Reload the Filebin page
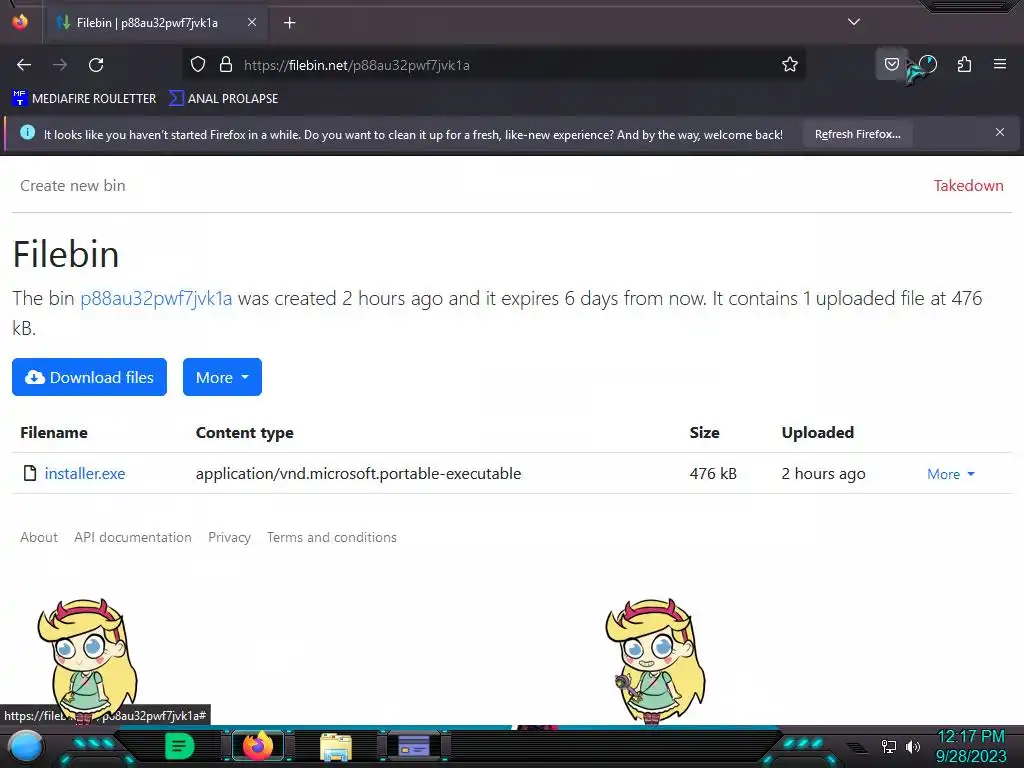This screenshot has height=768, width=1024. [x=96, y=65]
